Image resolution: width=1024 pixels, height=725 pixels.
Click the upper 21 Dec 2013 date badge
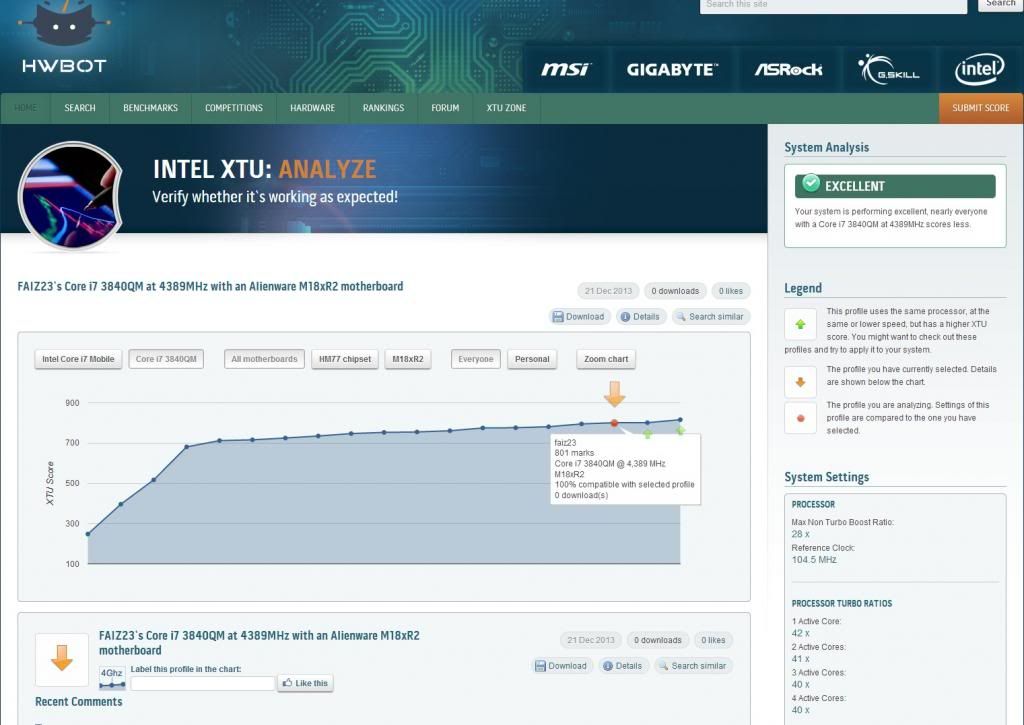[608, 291]
